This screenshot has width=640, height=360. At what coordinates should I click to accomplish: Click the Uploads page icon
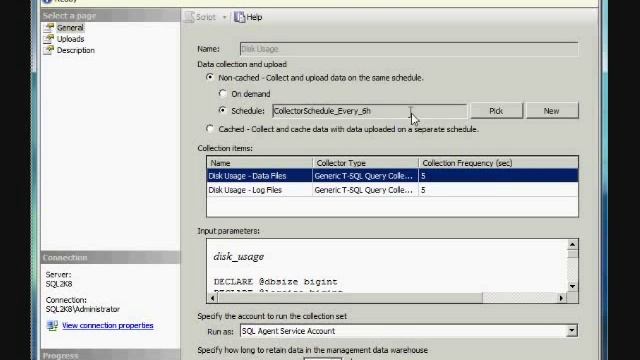pyautogui.click(x=49, y=39)
